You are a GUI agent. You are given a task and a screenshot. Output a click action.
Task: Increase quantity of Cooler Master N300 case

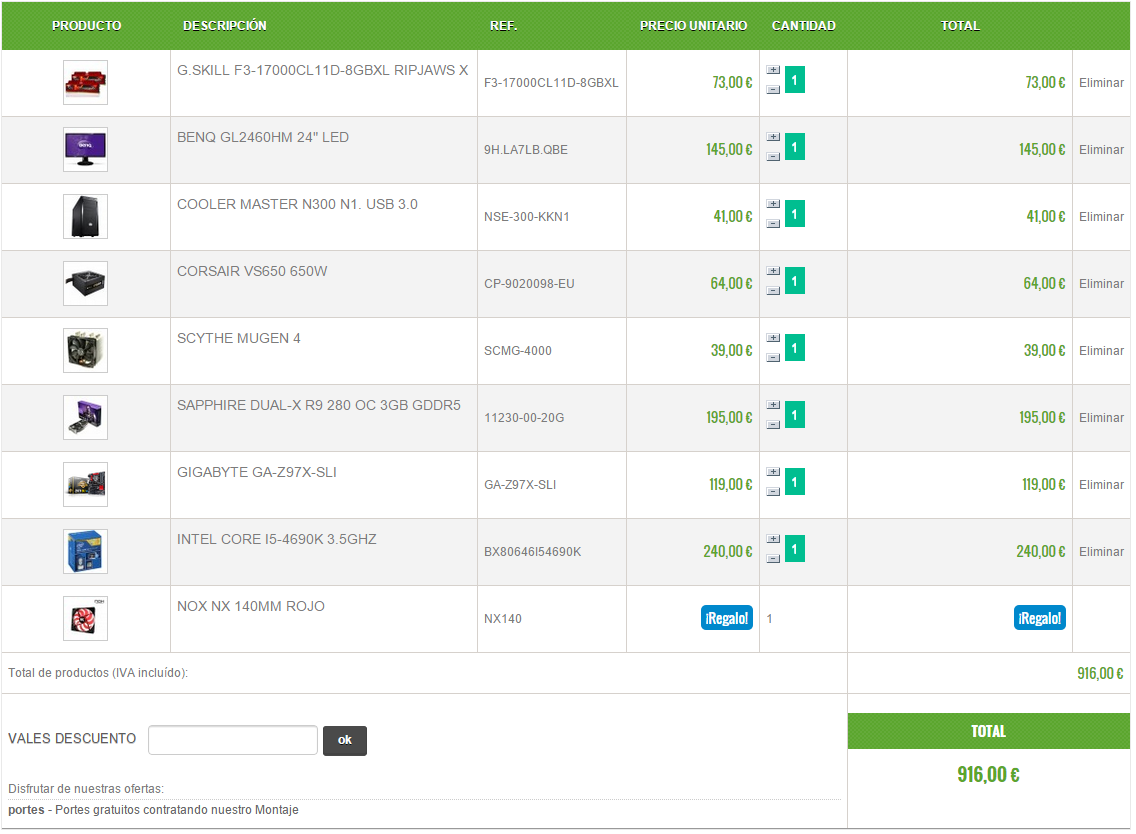click(773, 204)
